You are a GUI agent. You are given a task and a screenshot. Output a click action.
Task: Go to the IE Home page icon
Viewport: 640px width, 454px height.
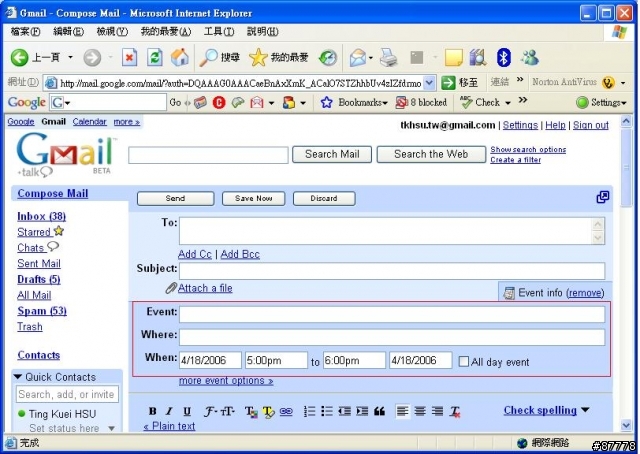pyautogui.click(x=180, y=58)
